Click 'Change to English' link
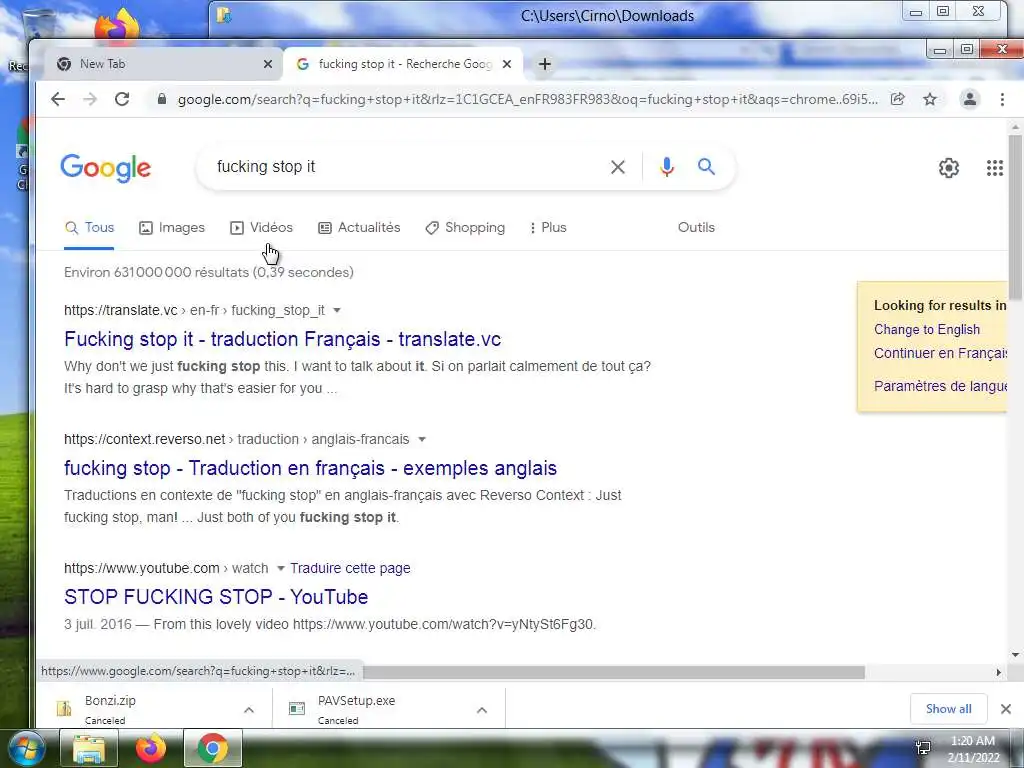Screen dimensions: 1024x768 pyautogui.click(x=927, y=329)
